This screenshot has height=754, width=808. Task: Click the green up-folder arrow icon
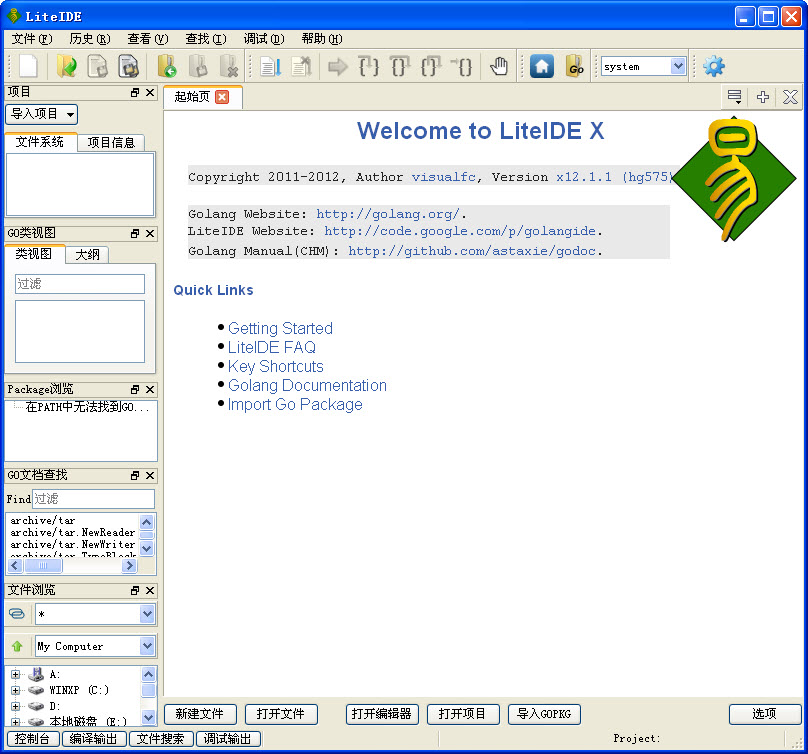17,646
